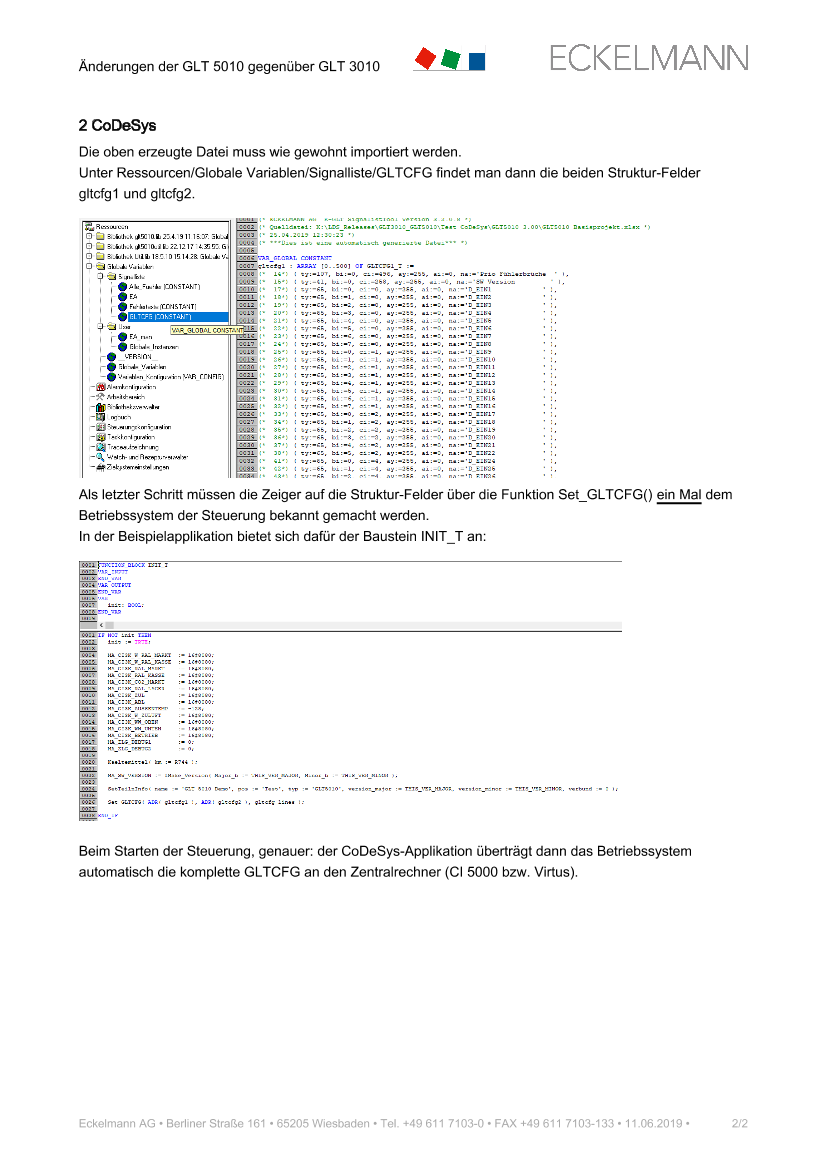
Task: Open the EA_man variable list
Action: point(141,337)
